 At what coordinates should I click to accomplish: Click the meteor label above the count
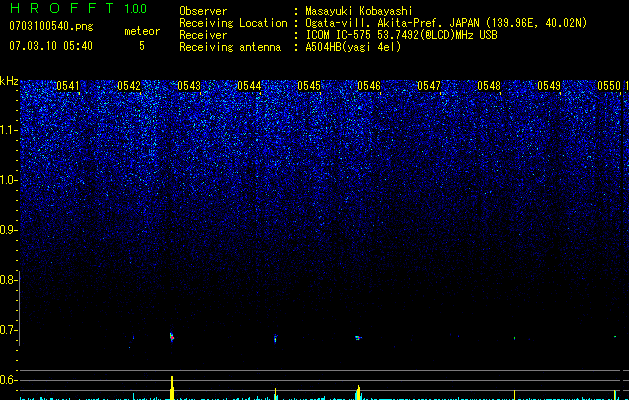pos(142,31)
